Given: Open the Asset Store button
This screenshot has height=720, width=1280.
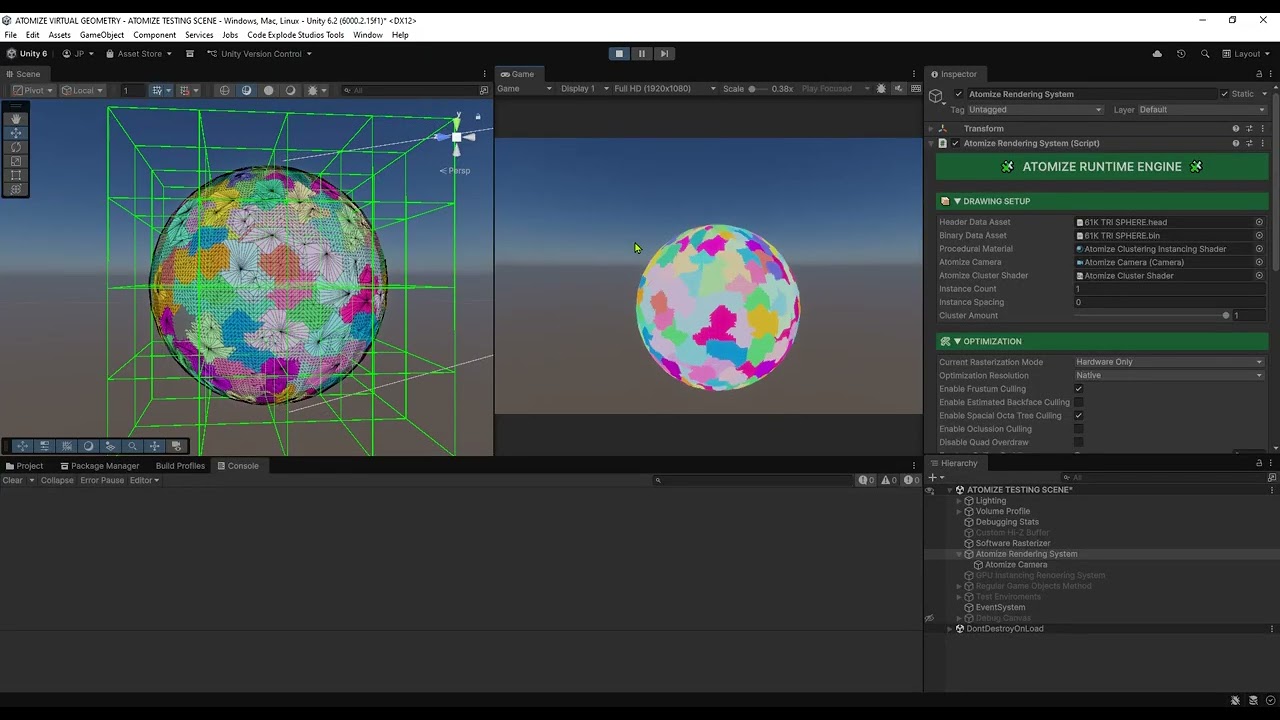Looking at the screenshot, I should 140,54.
